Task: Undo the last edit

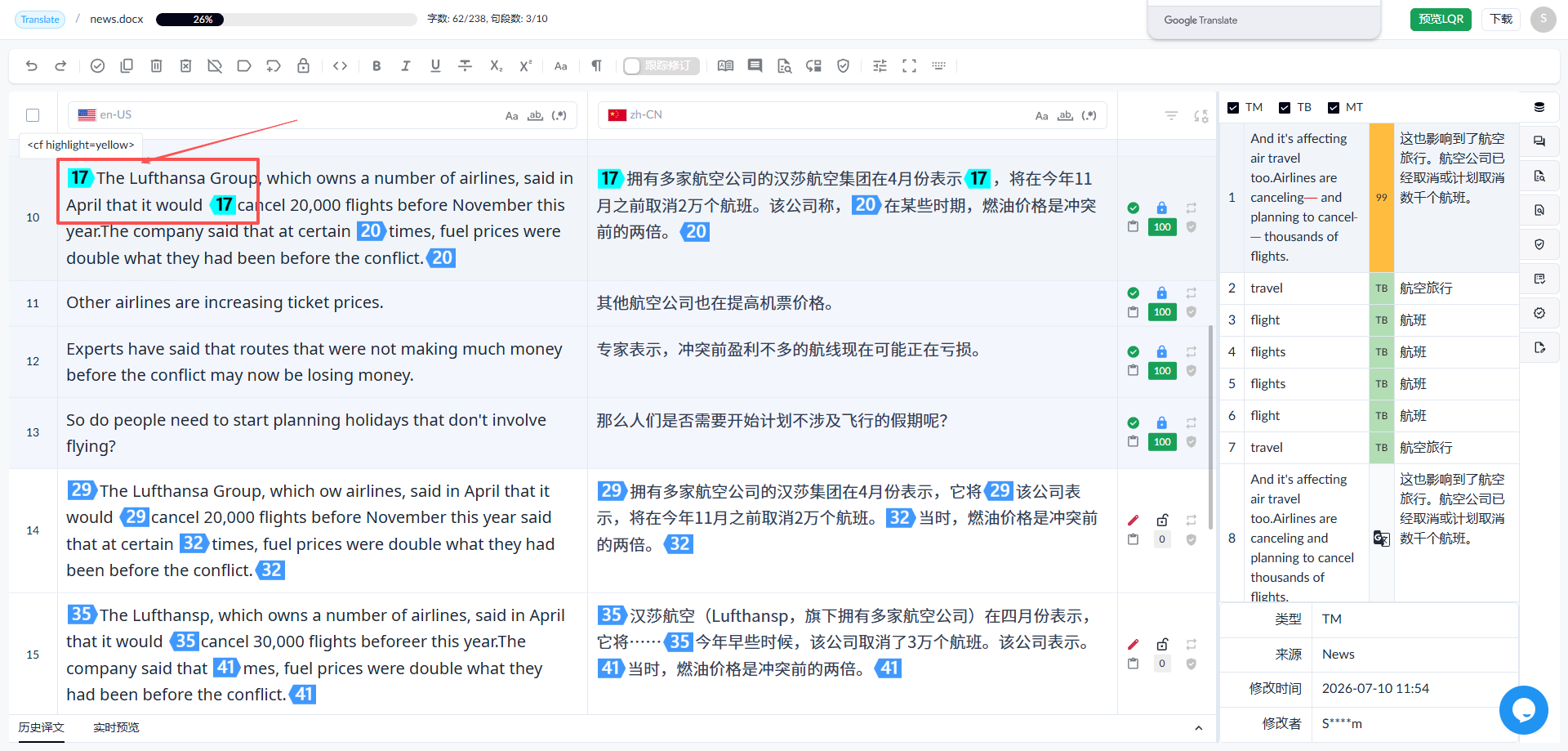Action: click(x=32, y=66)
